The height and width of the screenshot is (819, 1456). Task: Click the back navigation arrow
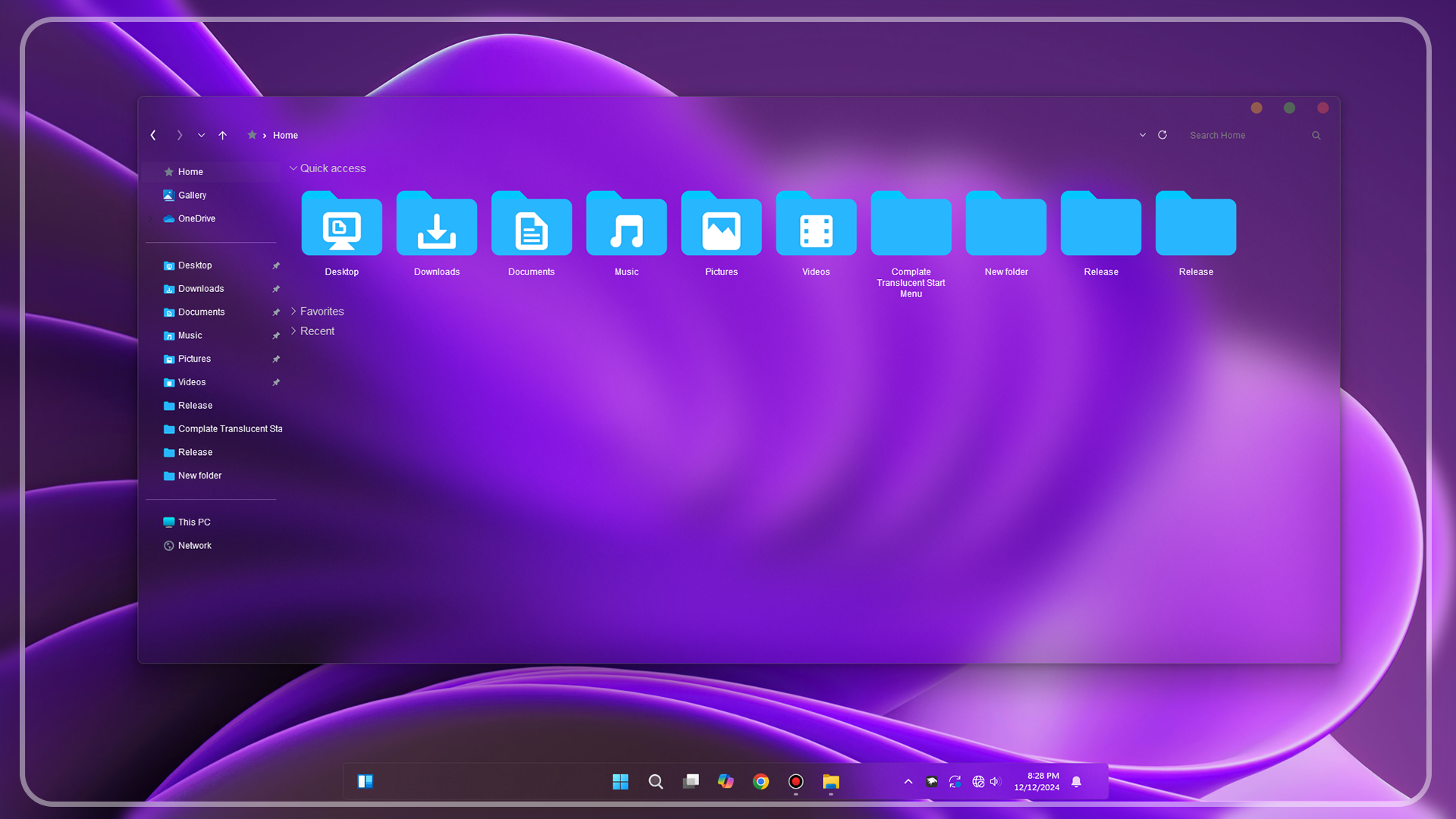[152, 135]
